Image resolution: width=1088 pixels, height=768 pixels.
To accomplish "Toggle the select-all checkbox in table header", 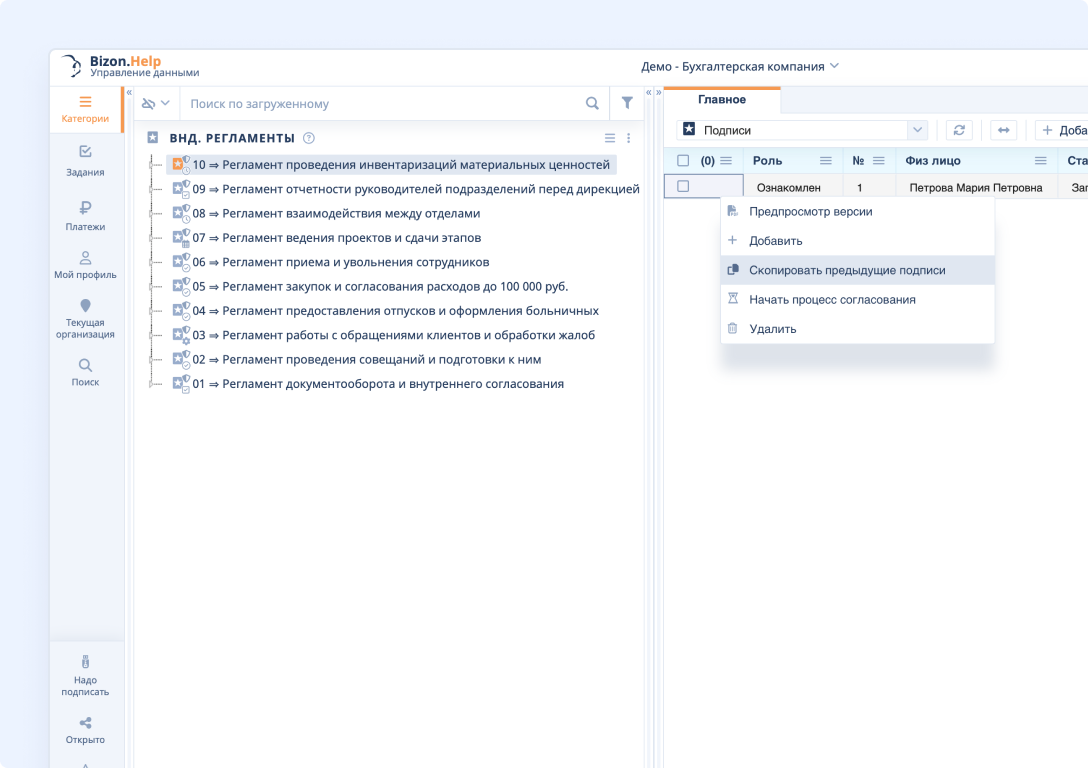I will [683, 160].
